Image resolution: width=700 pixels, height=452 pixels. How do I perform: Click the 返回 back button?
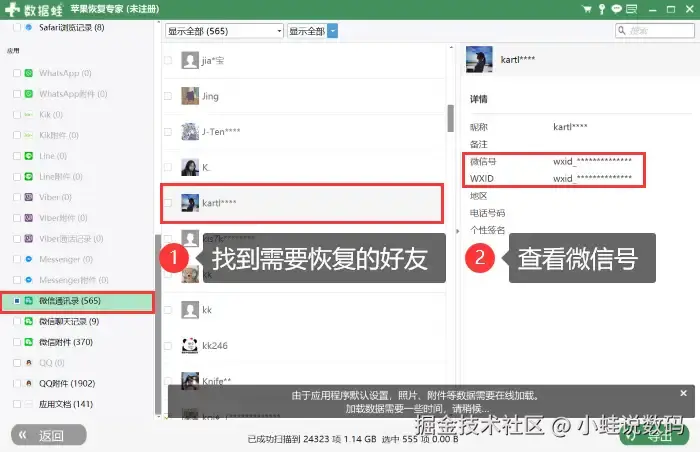coord(49,435)
